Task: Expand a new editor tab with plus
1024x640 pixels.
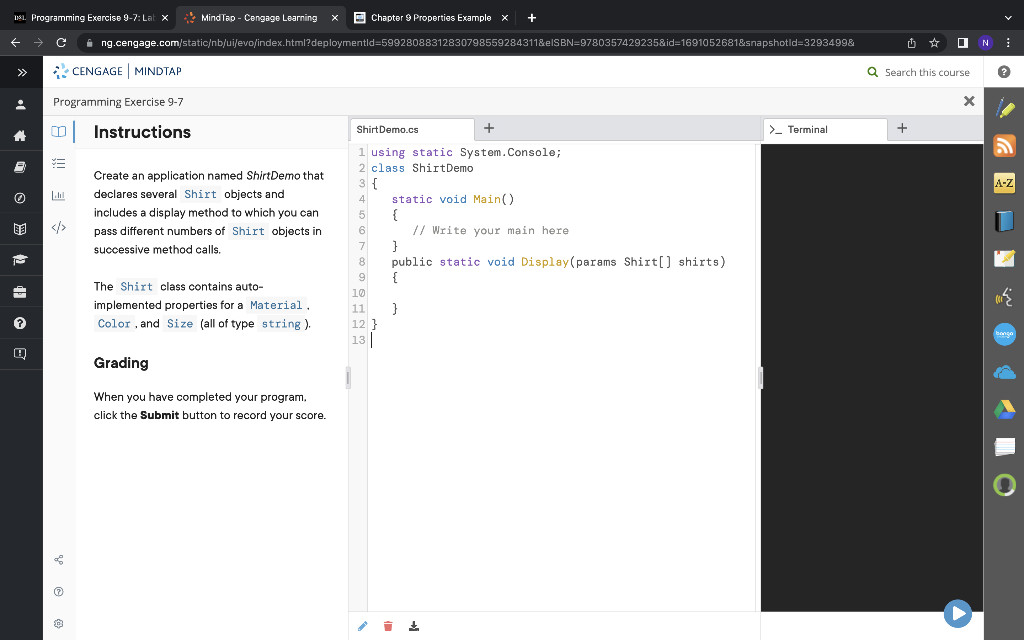Action: [x=488, y=129]
